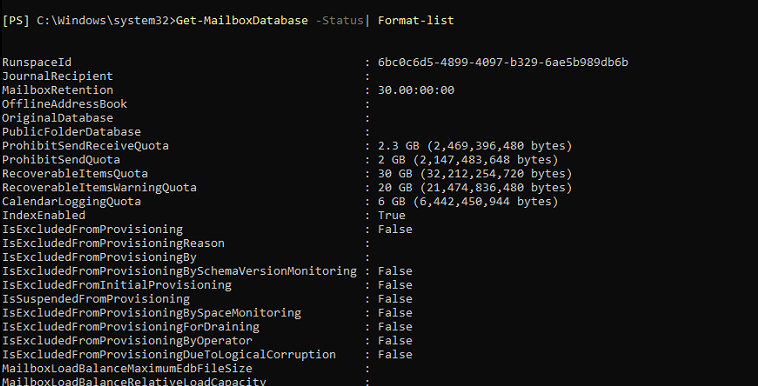Screen dimensions: 758x386
Task: Click the Get-MailboxDatabase command text
Action: (242, 20)
